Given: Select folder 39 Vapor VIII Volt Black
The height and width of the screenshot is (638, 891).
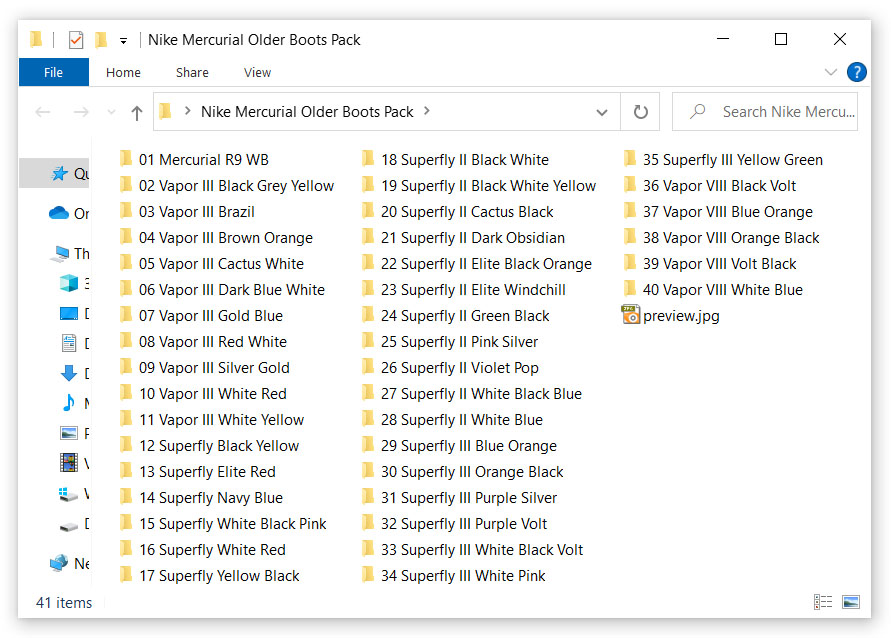Looking at the screenshot, I should (x=710, y=264).
